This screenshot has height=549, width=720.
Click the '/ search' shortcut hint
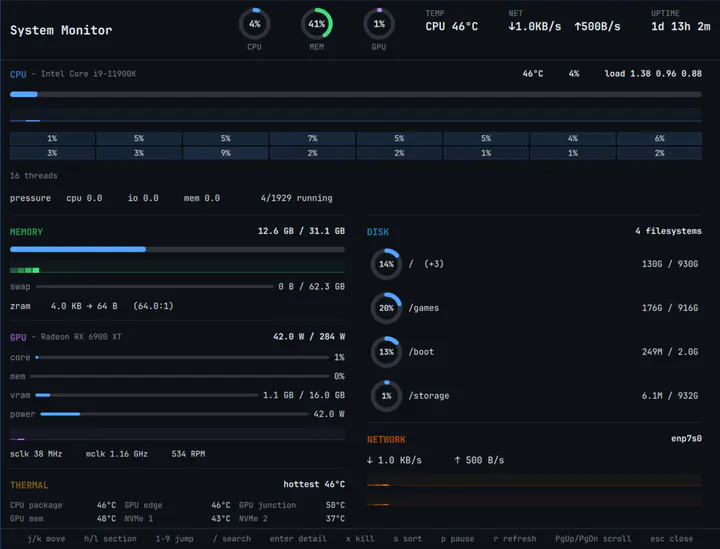point(231,538)
